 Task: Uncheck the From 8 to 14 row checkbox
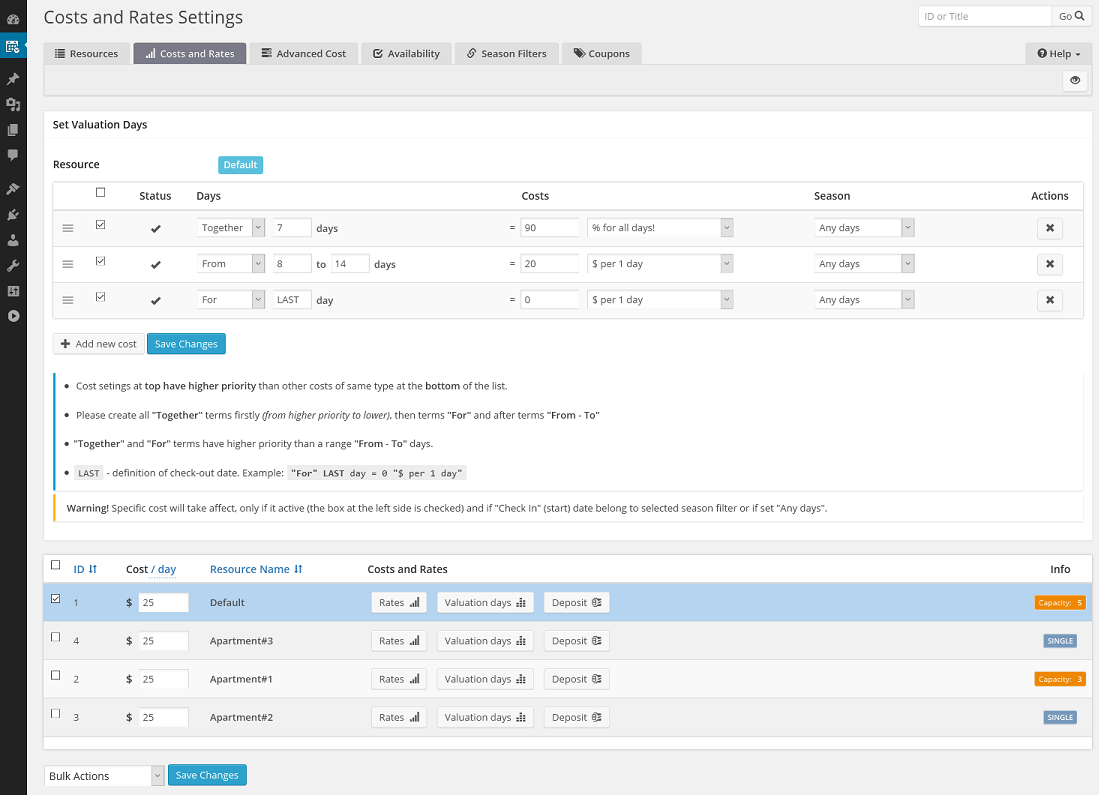[x=100, y=261]
